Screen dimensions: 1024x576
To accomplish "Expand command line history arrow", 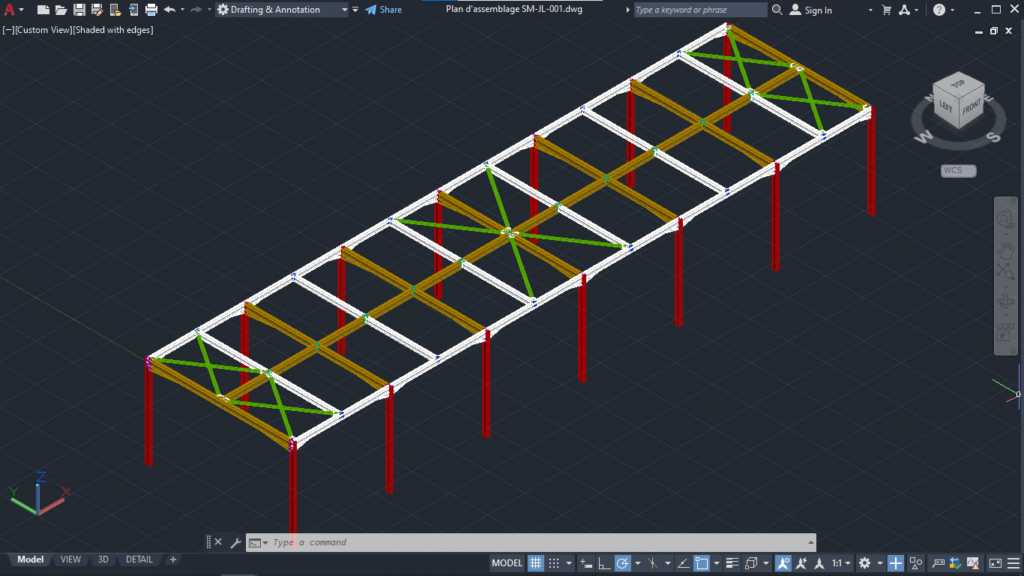I will click(811, 542).
